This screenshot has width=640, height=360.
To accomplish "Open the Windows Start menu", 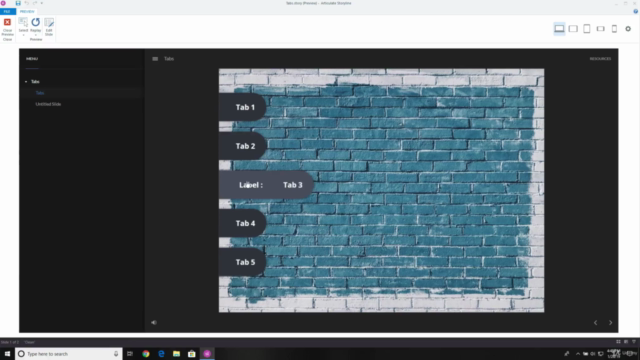I will [x=7, y=354].
